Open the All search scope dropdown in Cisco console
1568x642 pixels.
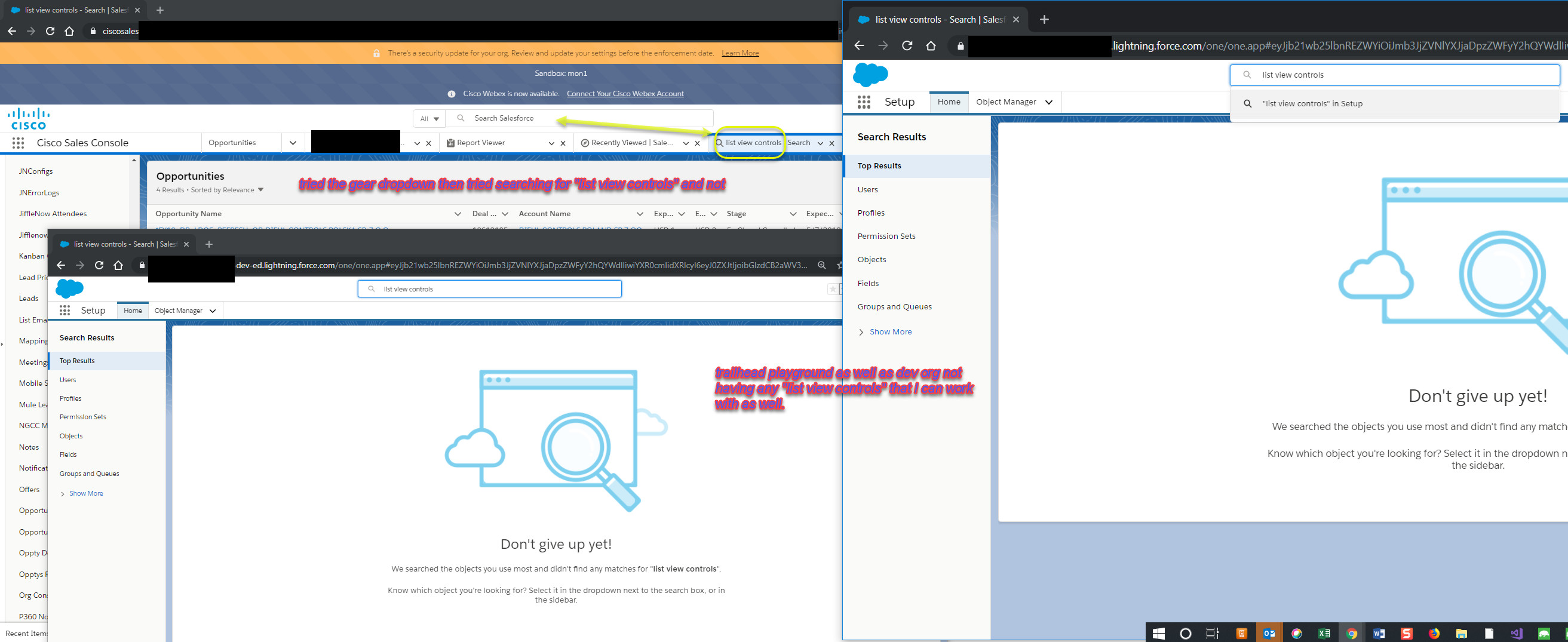(x=429, y=119)
